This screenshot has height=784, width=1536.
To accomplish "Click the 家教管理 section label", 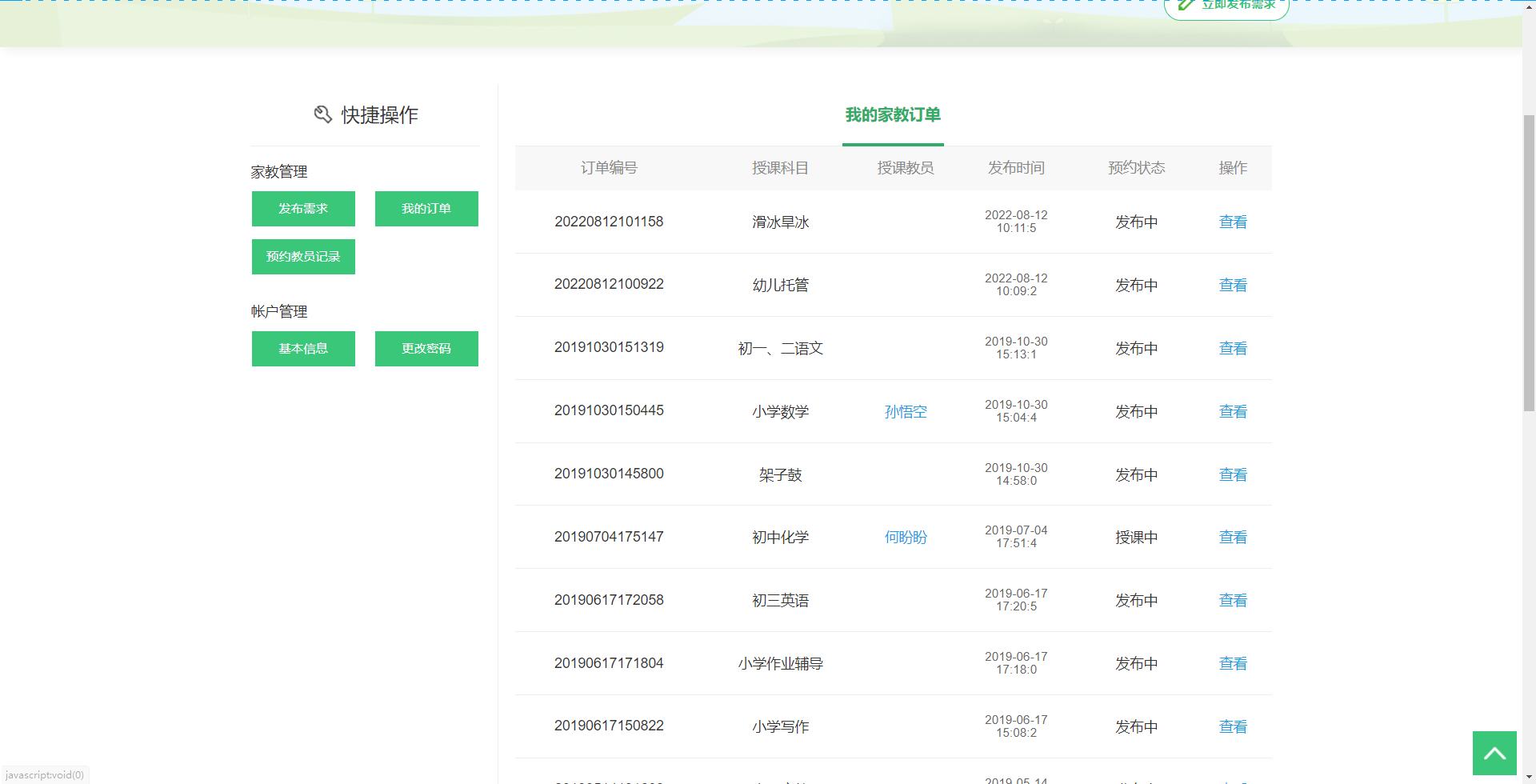I will click(x=279, y=172).
